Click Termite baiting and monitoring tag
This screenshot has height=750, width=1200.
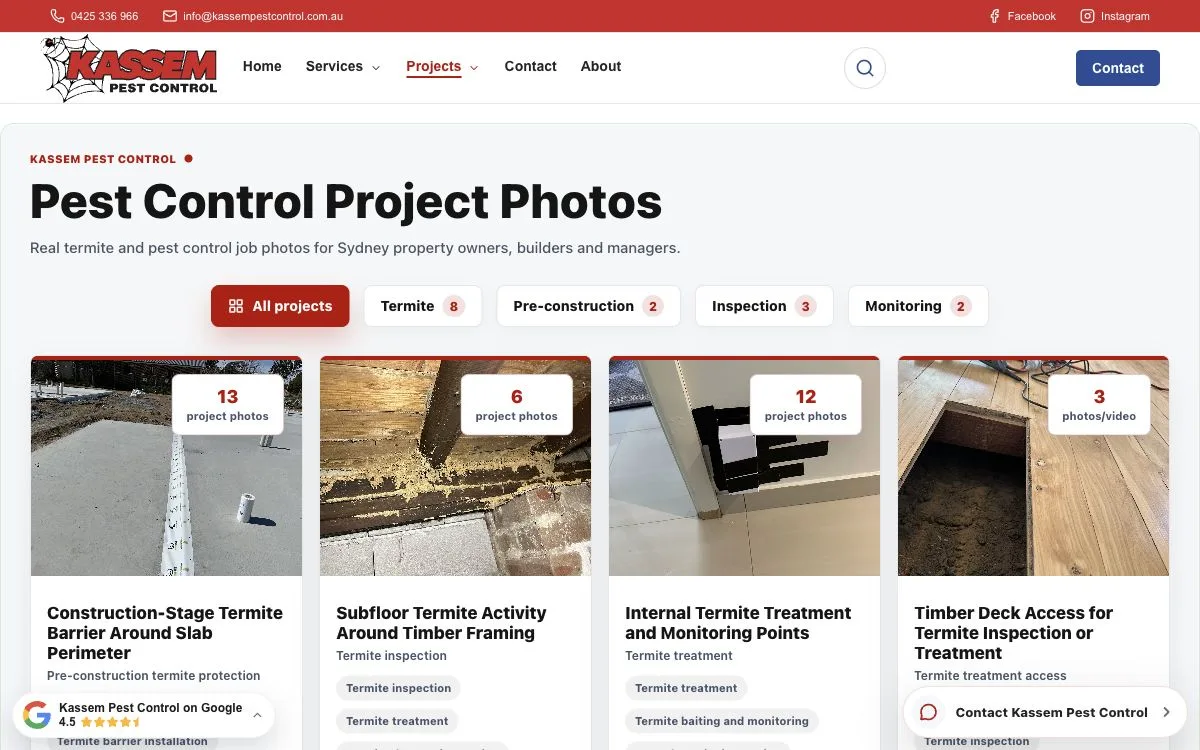click(x=722, y=720)
